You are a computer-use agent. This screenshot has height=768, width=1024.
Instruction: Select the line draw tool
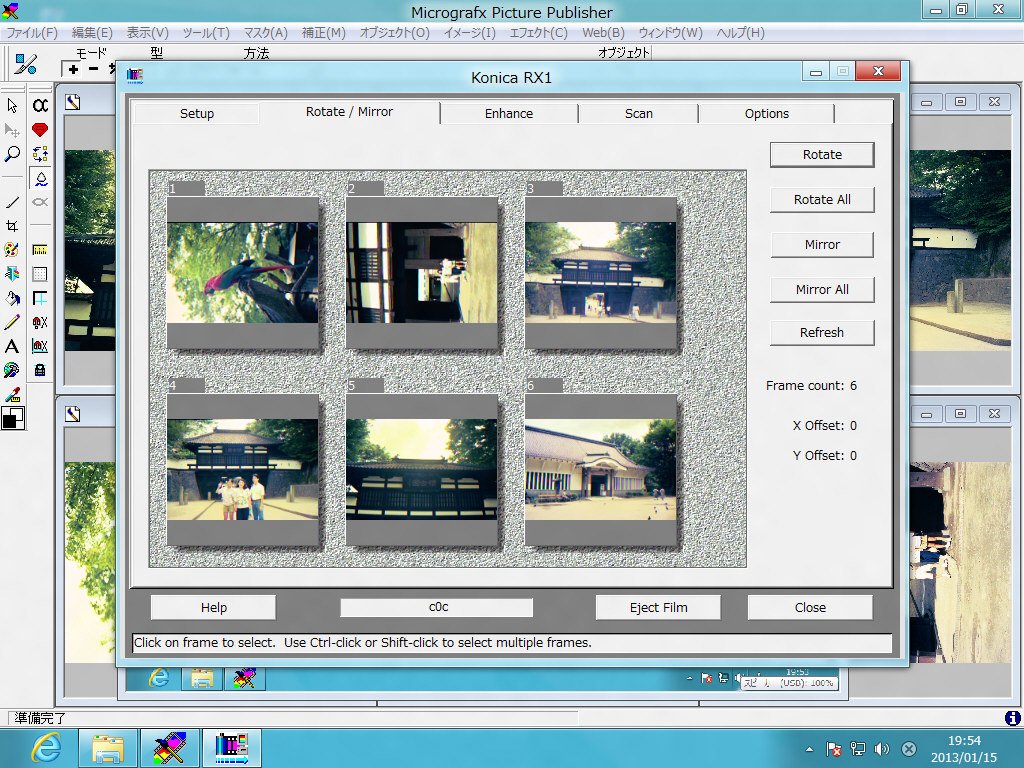[x=12, y=202]
